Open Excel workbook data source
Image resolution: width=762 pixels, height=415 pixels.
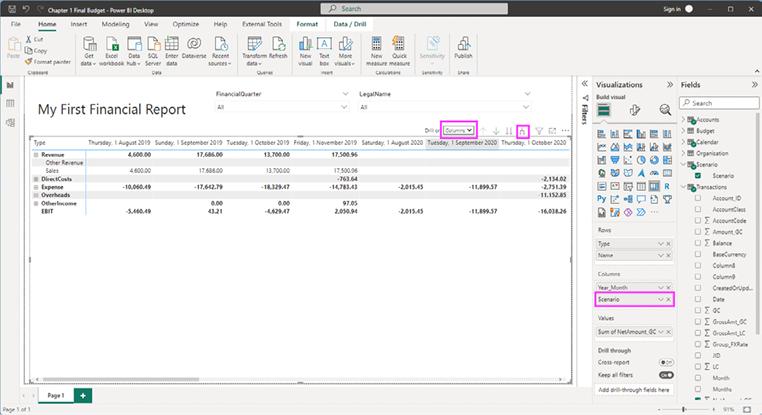pos(112,44)
